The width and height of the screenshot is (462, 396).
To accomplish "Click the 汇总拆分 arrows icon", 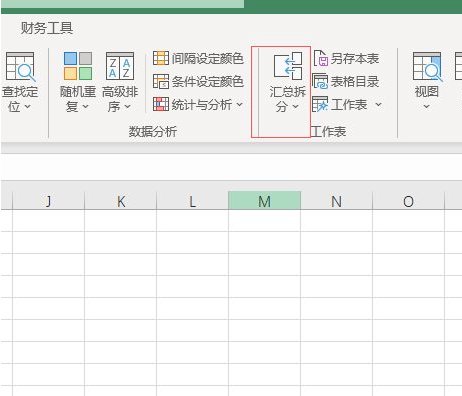I will click(x=288, y=66).
